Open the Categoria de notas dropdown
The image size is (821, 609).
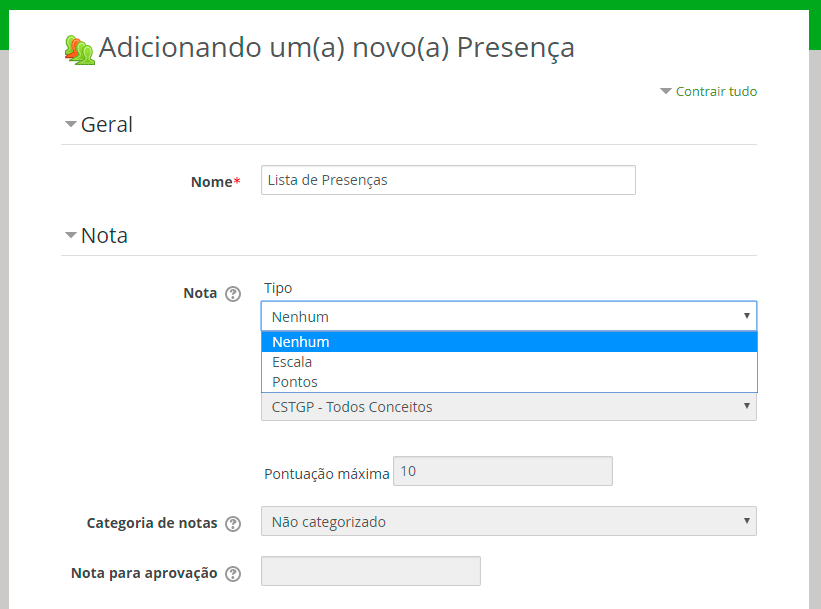[508, 521]
